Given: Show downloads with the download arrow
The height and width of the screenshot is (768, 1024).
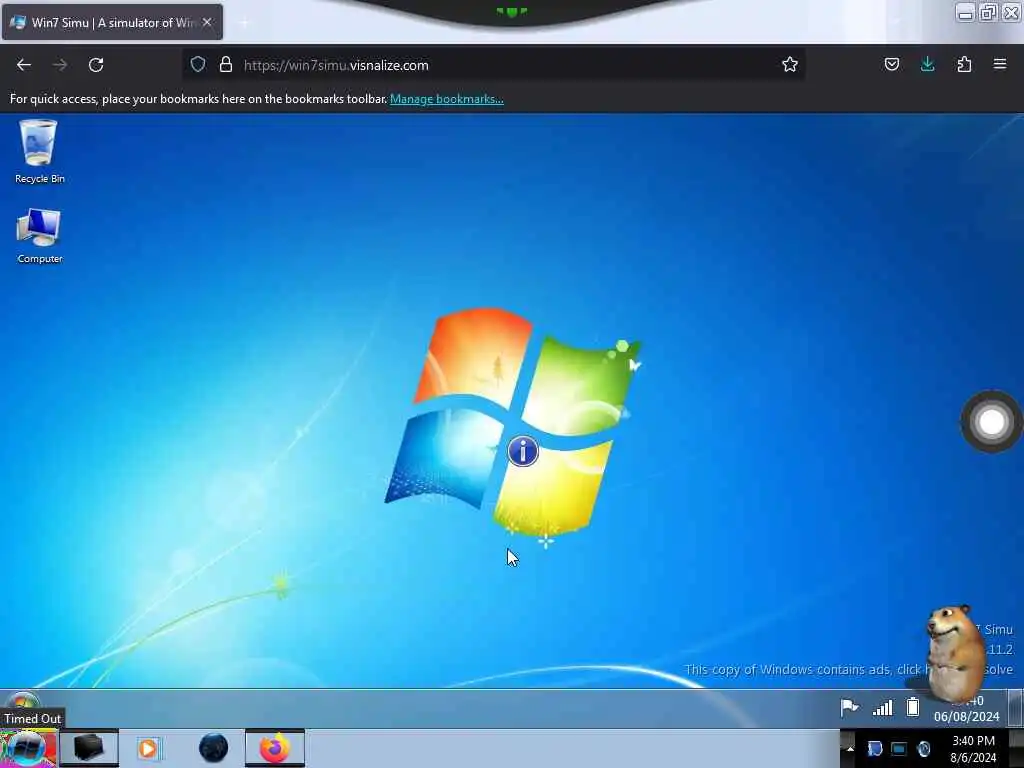Looking at the screenshot, I should coord(927,65).
